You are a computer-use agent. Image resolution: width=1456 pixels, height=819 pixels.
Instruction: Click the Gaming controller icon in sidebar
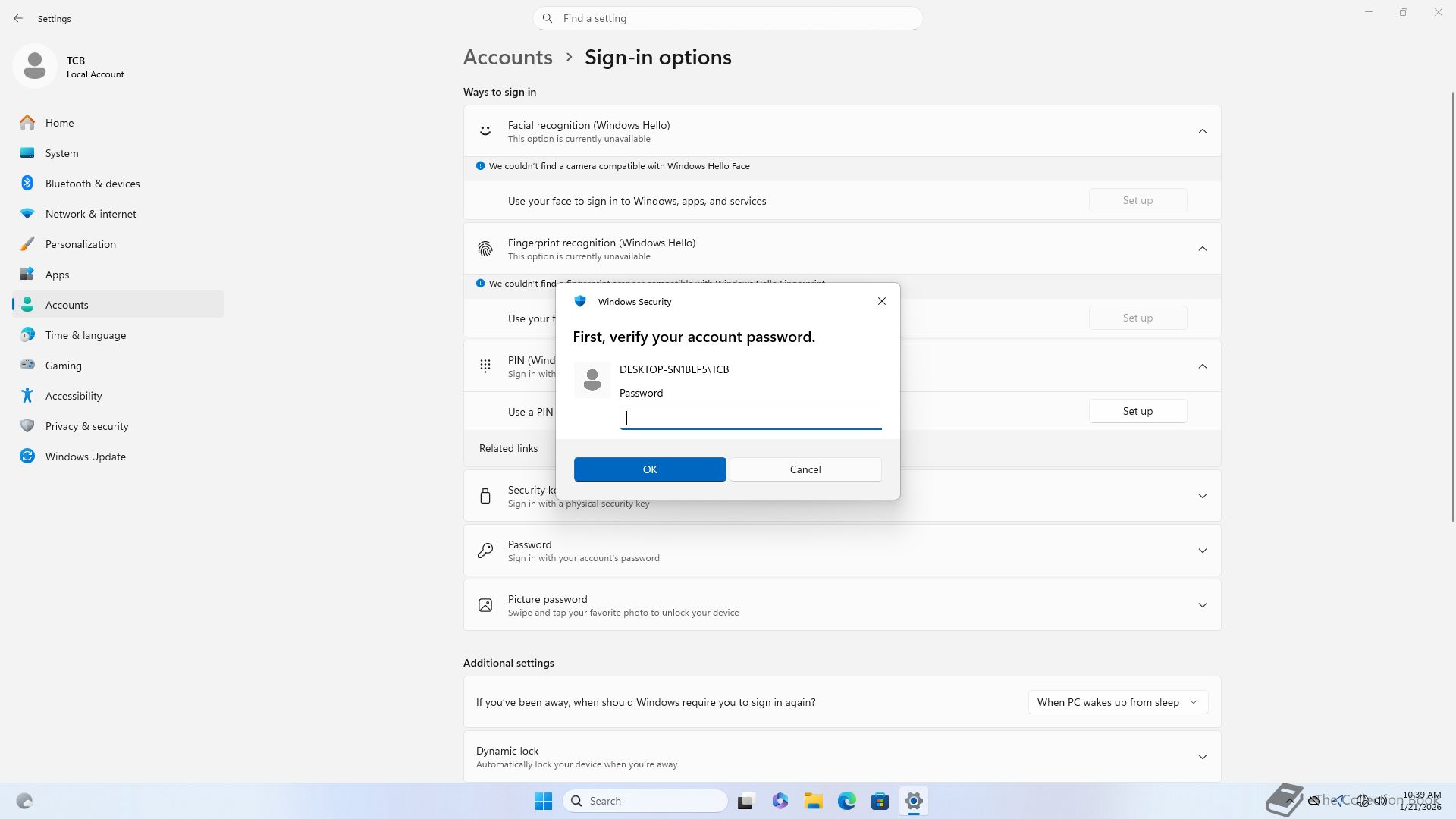tap(27, 366)
